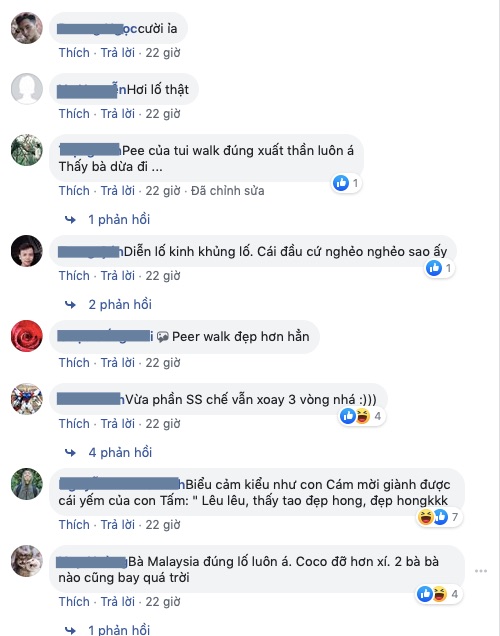Open the three-dots options on Malaysia comment
500x636 pixels.
[x=481, y=571]
